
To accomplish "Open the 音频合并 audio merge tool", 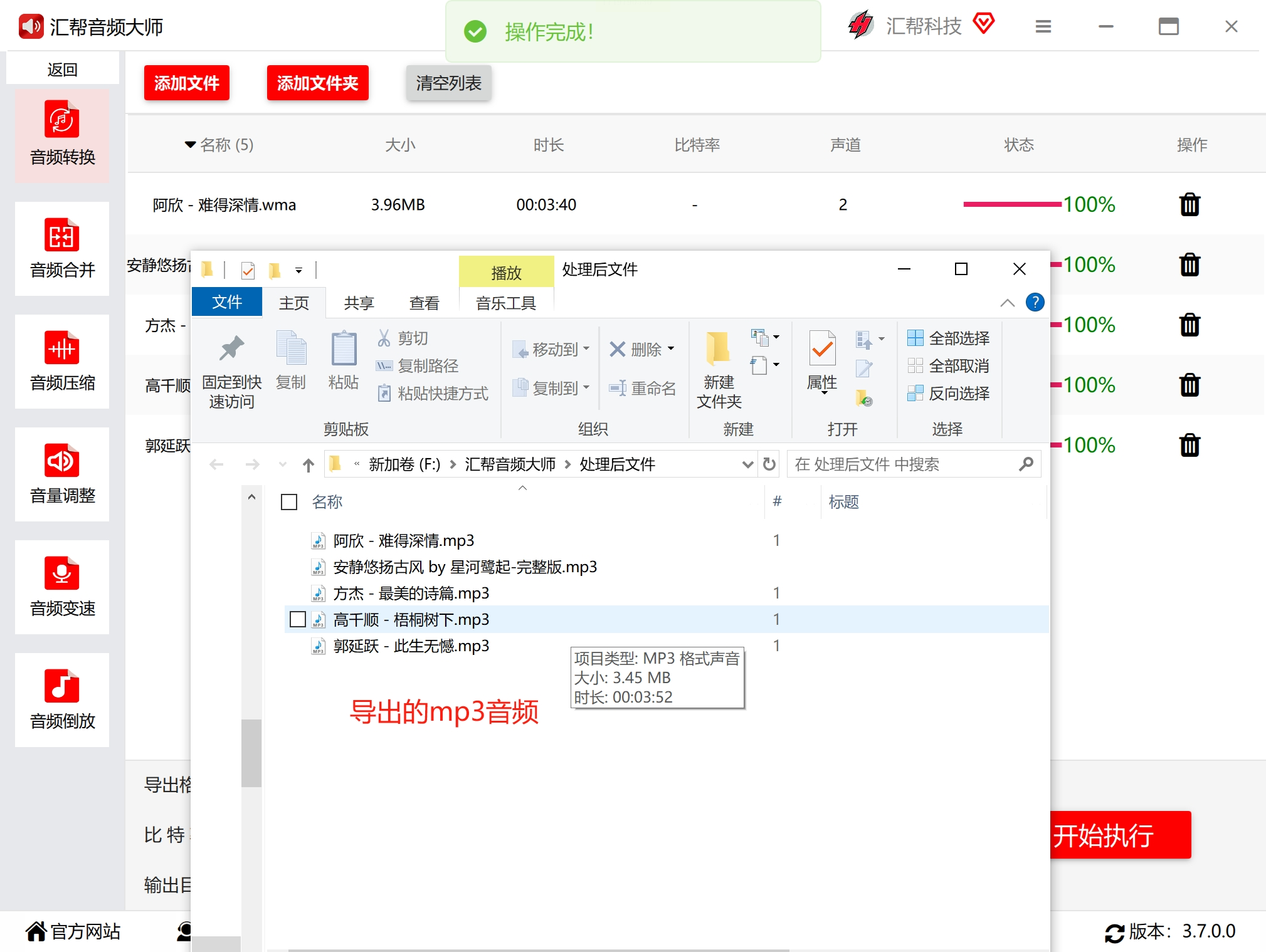I will point(62,248).
